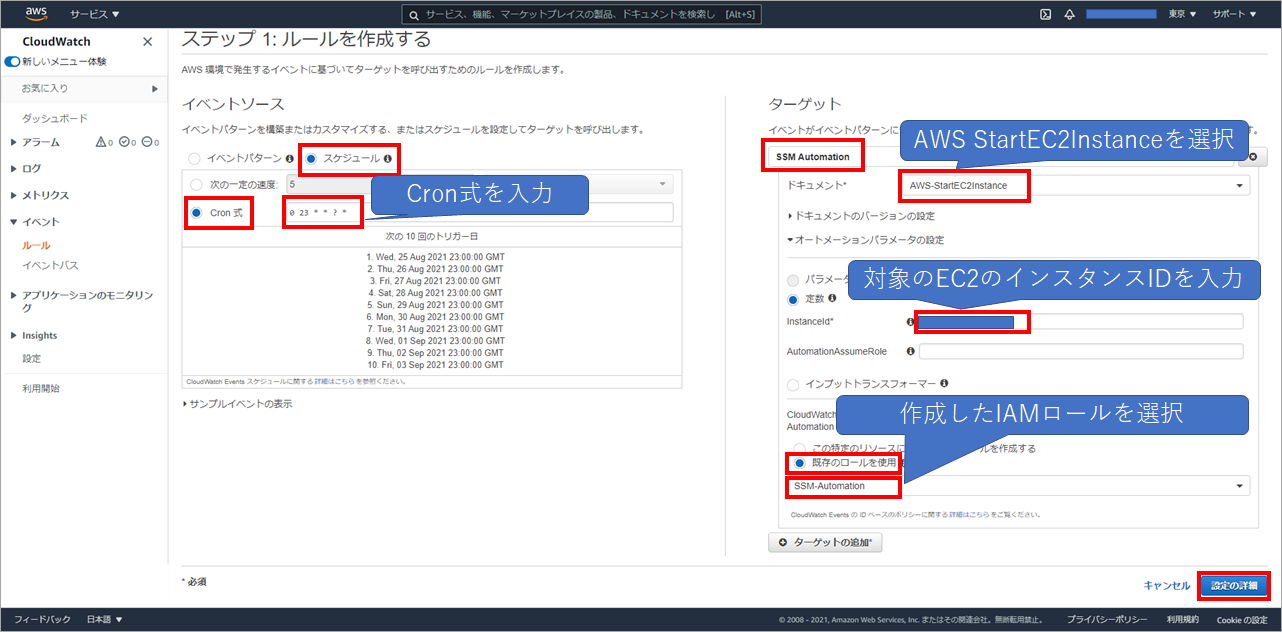Image resolution: width=1282 pixels, height=632 pixels.
Task: Open the CloudShell terminal icon
Action: point(1045,14)
